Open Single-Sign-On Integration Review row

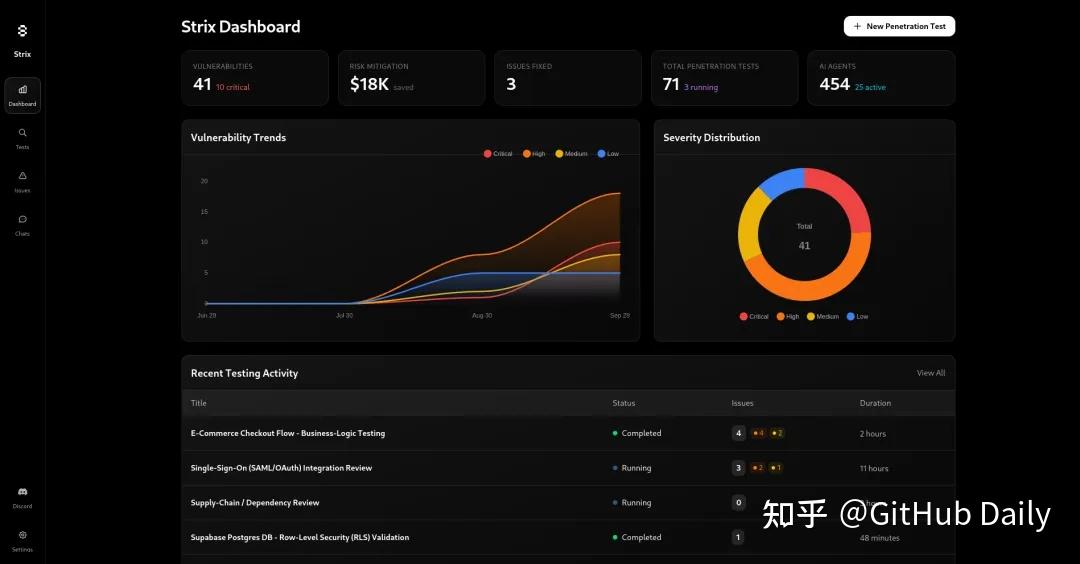pyautogui.click(x=281, y=468)
